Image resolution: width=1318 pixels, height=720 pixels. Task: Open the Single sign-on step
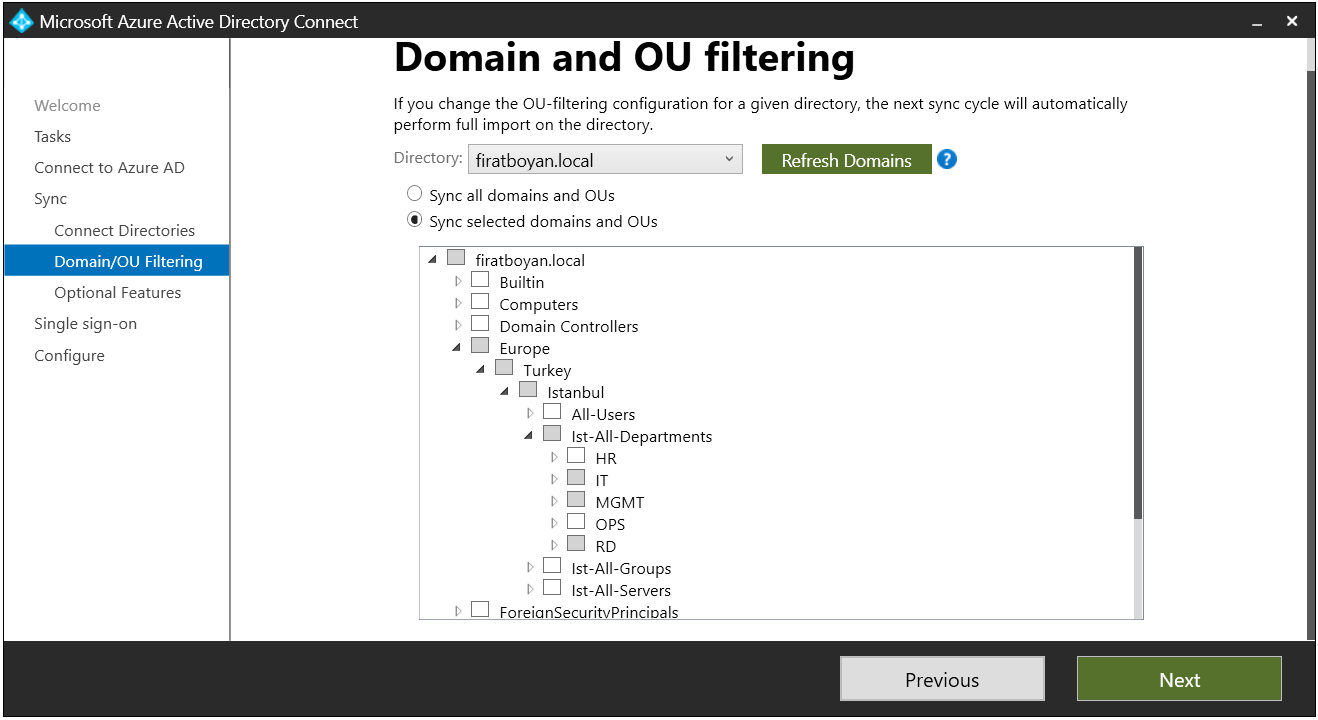coord(85,323)
